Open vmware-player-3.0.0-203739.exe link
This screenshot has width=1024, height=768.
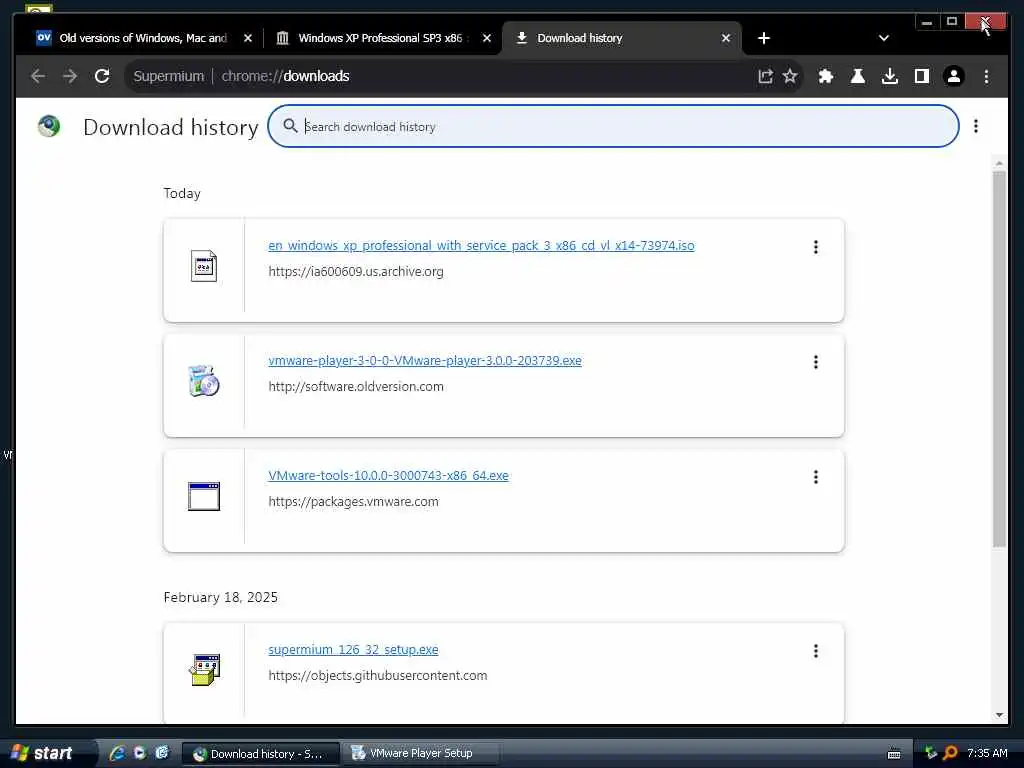click(x=425, y=360)
